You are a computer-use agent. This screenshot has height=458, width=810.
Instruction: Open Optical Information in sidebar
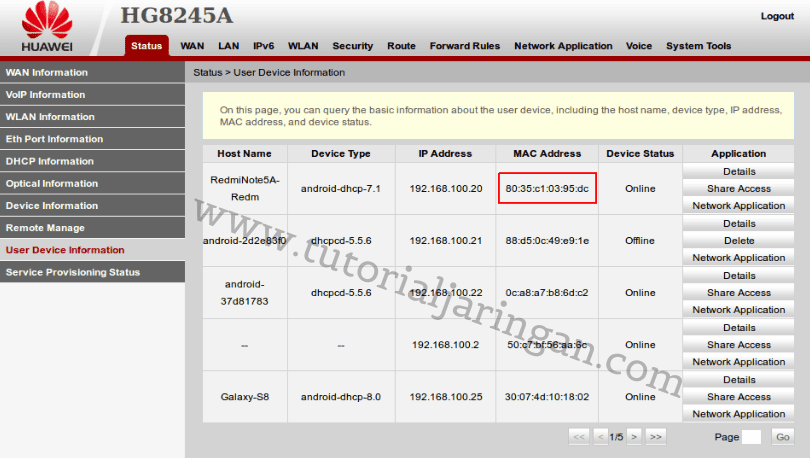point(92,183)
